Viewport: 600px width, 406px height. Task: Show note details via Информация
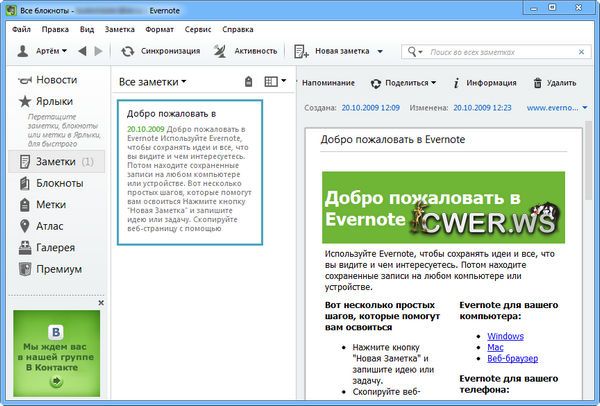pos(486,83)
